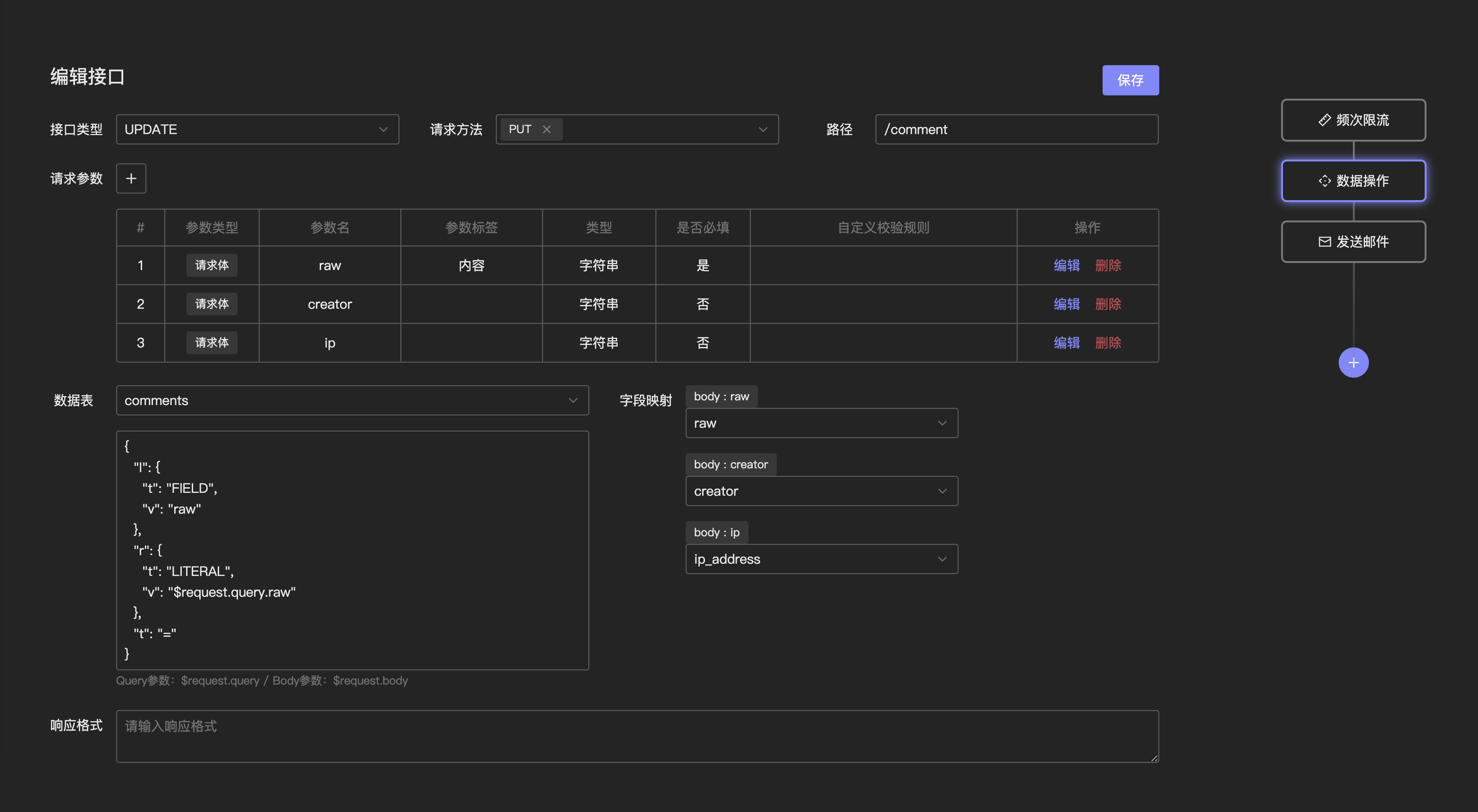Select the 发送邮件 workflow node

click(1353, 241)
